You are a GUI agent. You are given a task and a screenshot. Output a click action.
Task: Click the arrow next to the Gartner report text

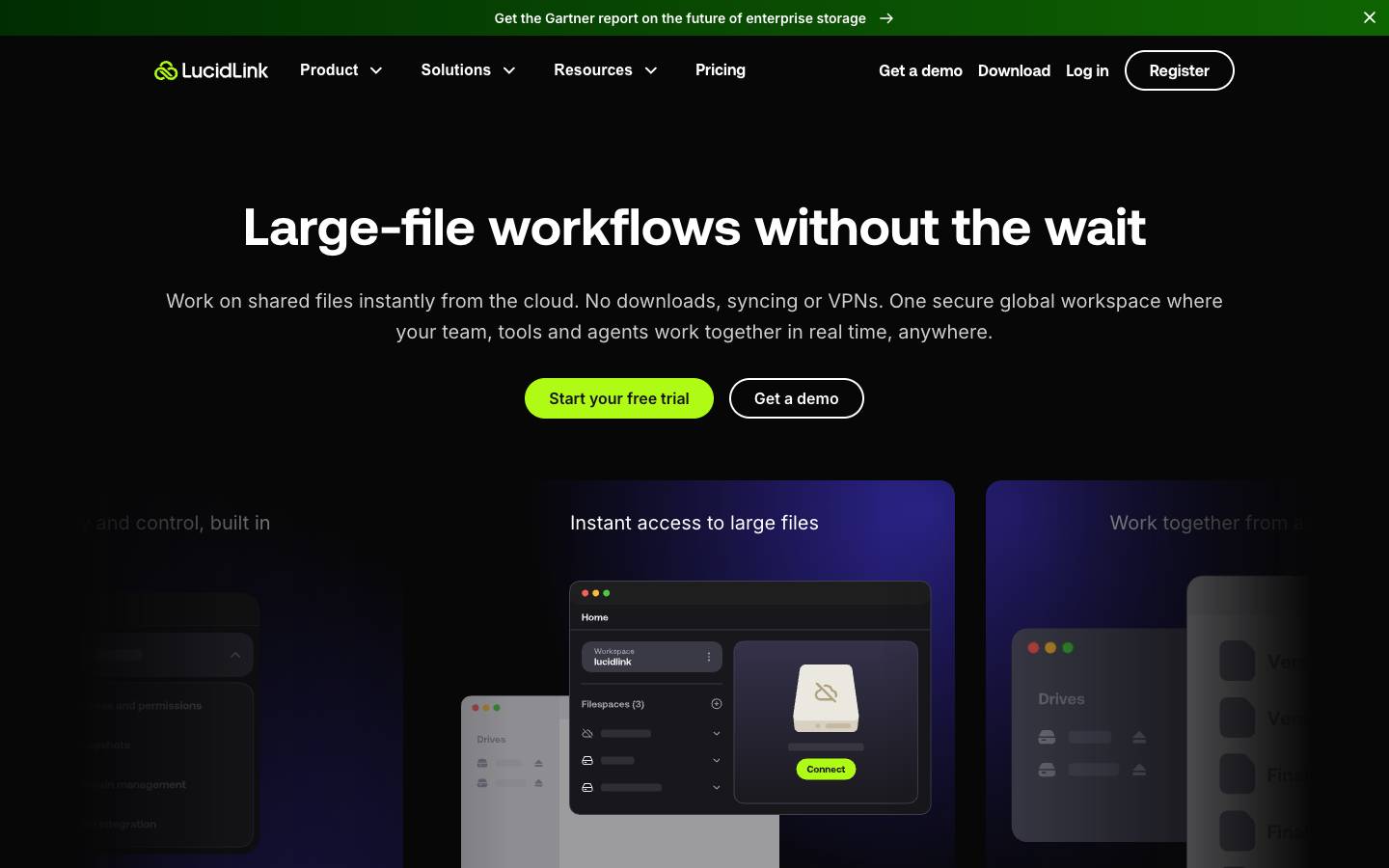point(886,18)
